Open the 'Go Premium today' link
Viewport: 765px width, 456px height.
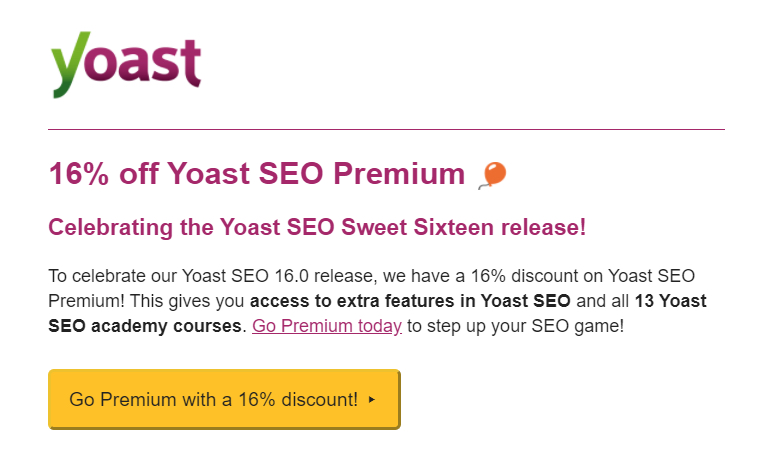(327, 326)
